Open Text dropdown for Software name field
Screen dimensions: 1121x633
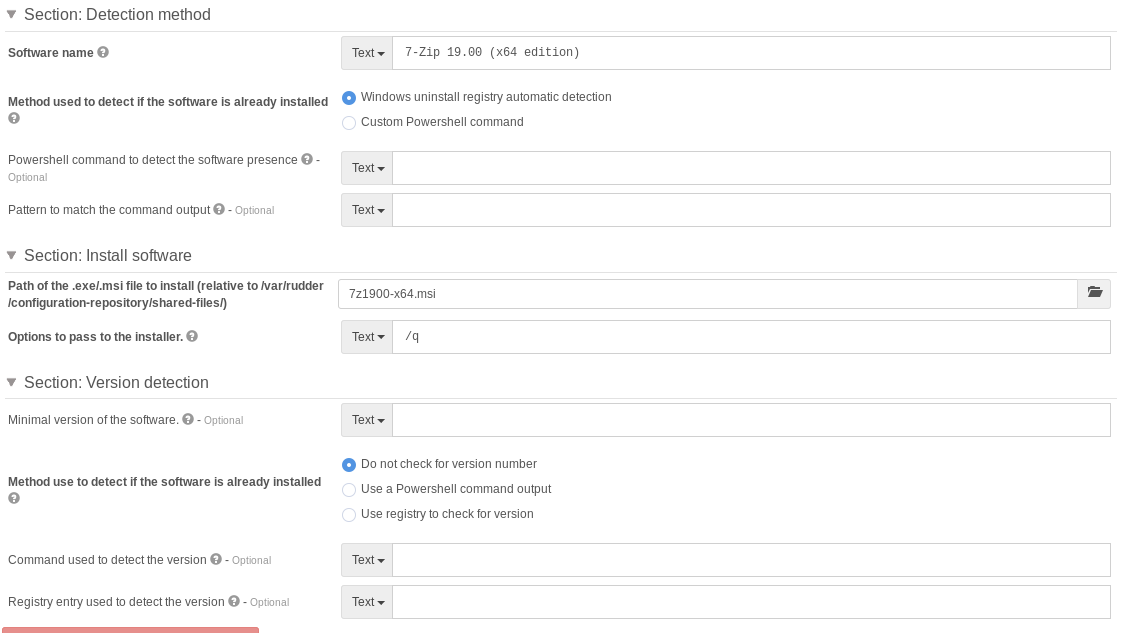coord(367,53)
